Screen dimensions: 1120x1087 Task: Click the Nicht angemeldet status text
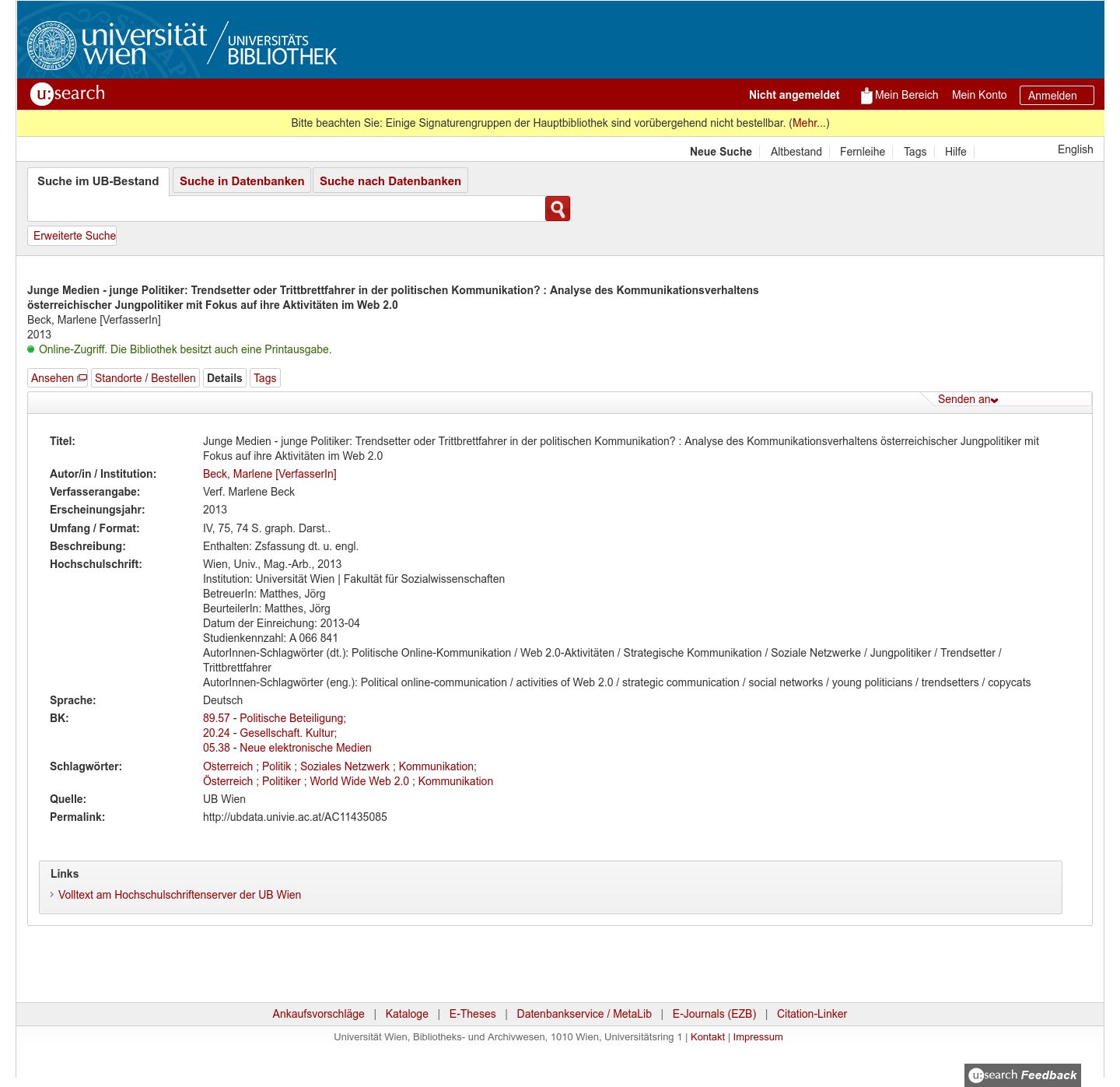click(x=794, y=95)
